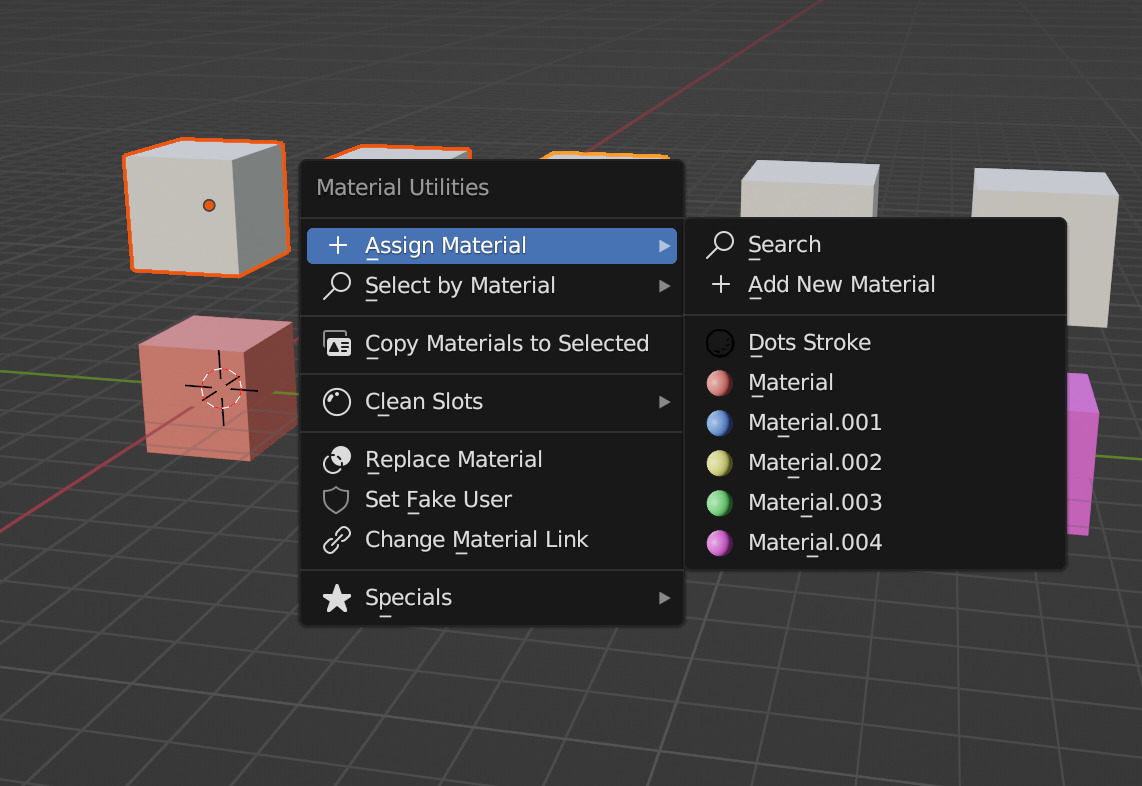The height and width of the screenshot is (786, 1142).
Task: Click the star icon next to Specials
Action: (336, 598)
